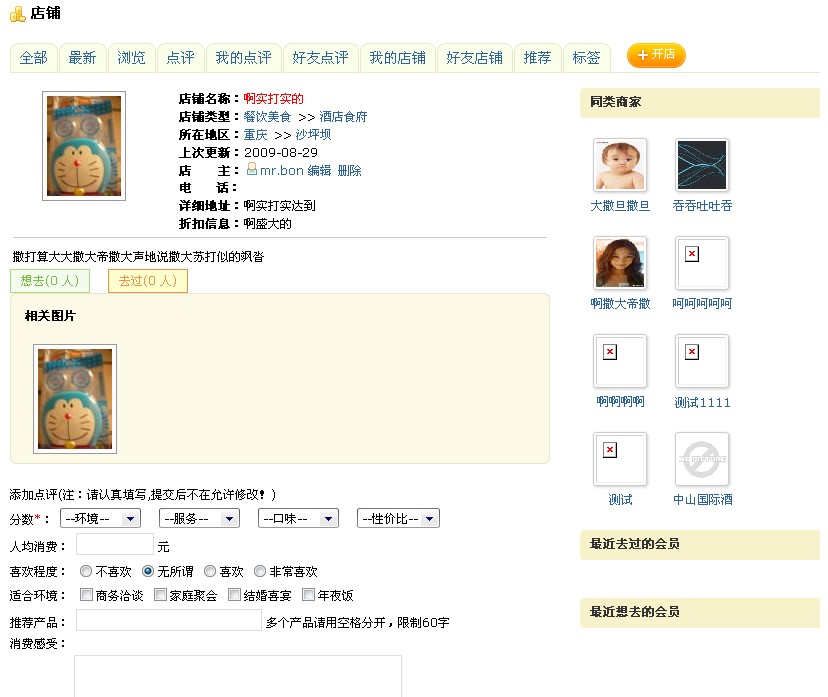
Task: Open the 呵呵呵呵呵 shop link
Action: click(x=702, y=304)
